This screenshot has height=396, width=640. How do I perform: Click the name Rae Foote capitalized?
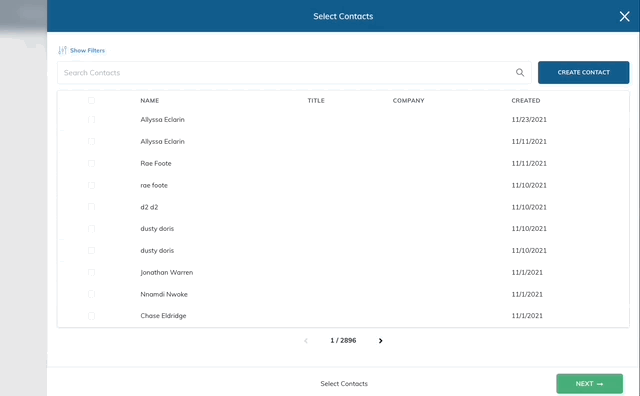pos(156,163)
